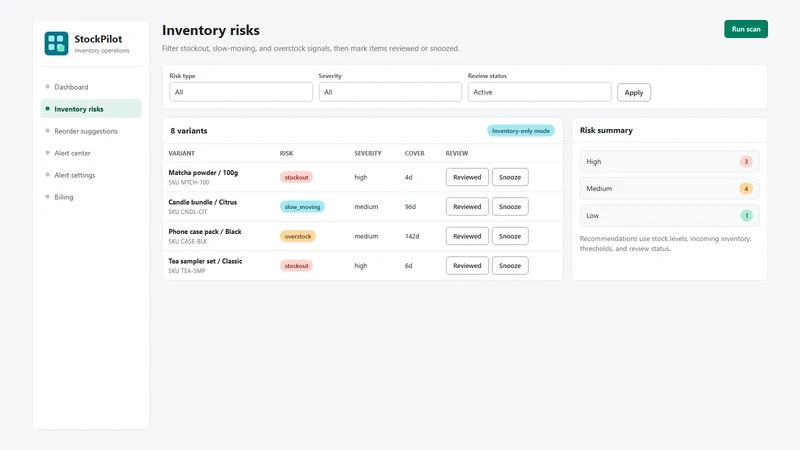
Task: Click the 8 variants heading
Action: click(x=189, y=131)
